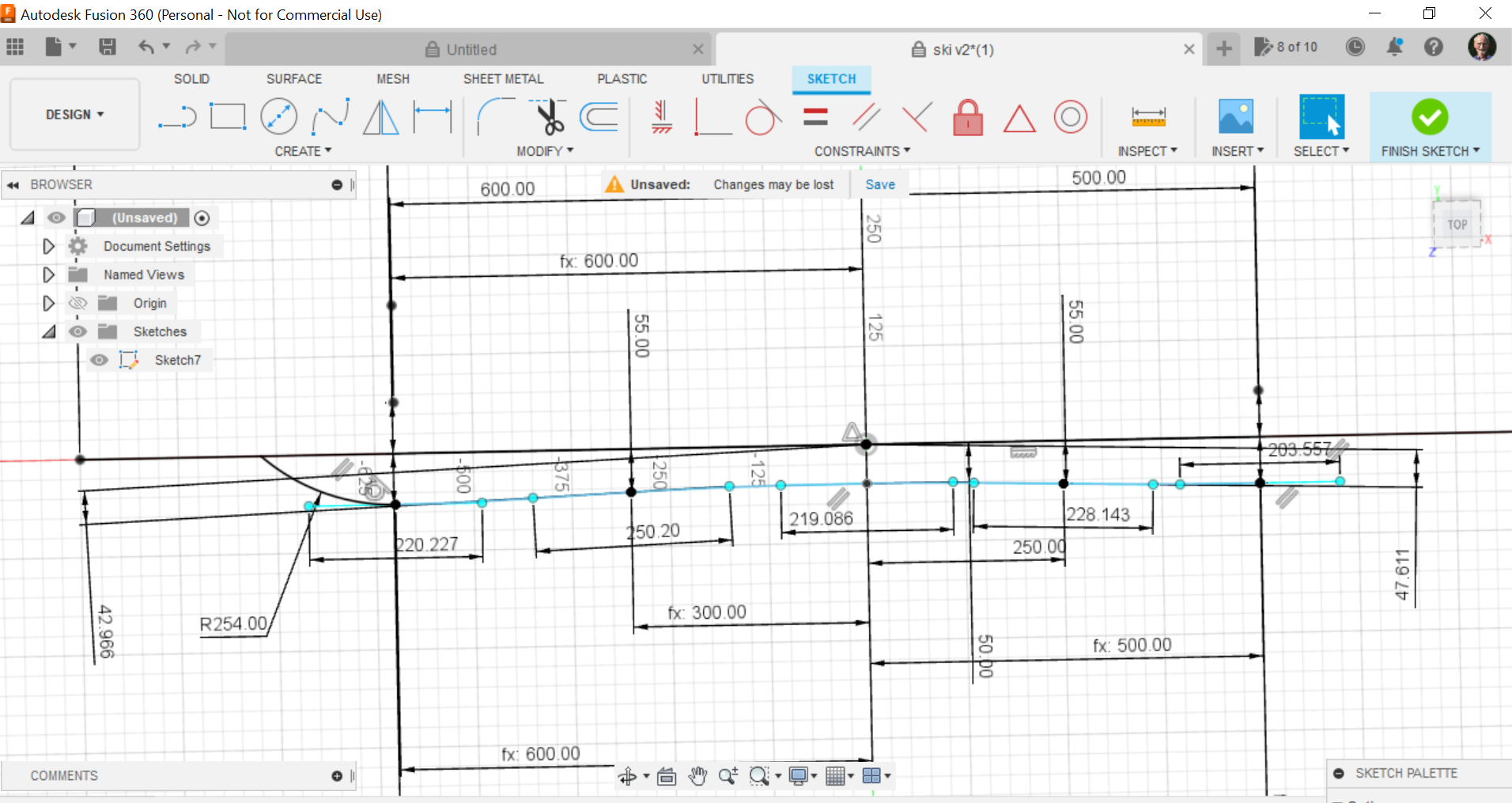Image resolution: width=1512 pixels, height=803 pixels.
Task: Select the Line tool in Create
Action: [177, 117]
